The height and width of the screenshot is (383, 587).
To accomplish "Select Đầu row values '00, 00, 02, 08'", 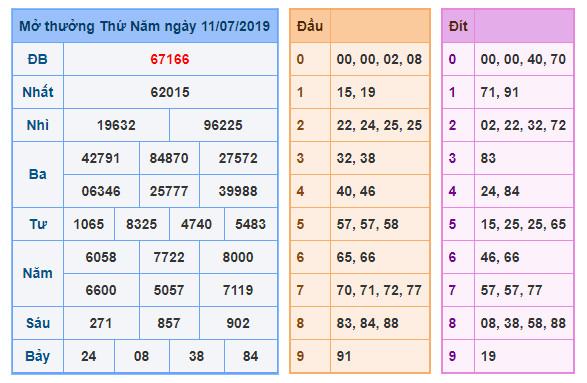I will (x=379, y=59).
